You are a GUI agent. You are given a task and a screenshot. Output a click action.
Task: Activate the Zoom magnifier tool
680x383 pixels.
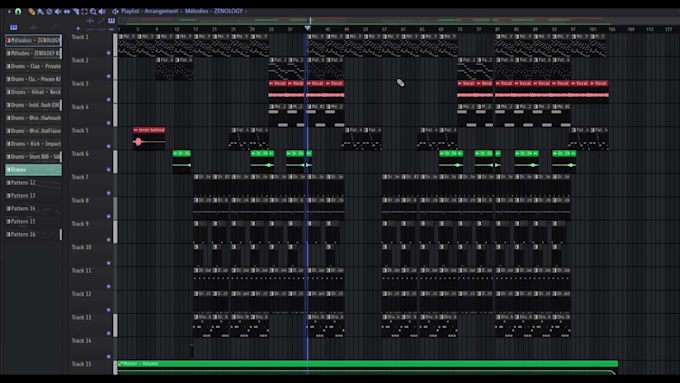(93, 12)
